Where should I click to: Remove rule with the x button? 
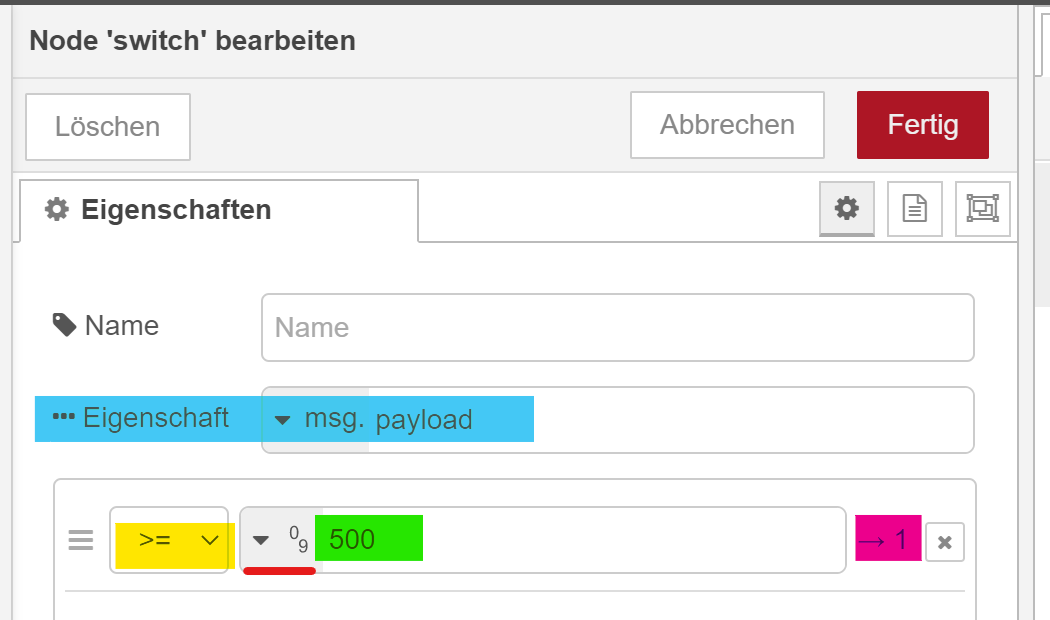(x=945, y=542)
